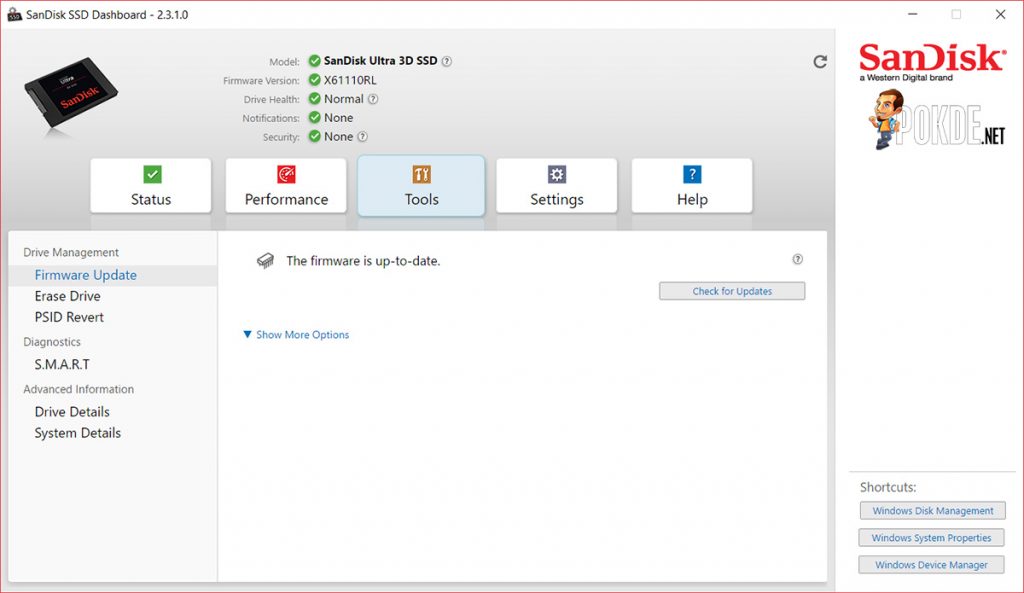Screen dimensions: 1024x593
Task: Click the Shortcuts: label
Action: (888, 487)
